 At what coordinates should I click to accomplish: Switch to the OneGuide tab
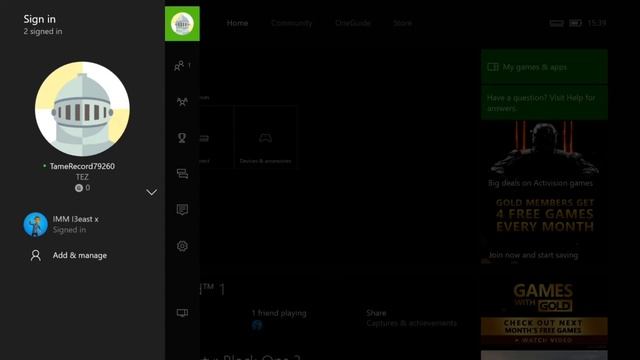point(353,23)
